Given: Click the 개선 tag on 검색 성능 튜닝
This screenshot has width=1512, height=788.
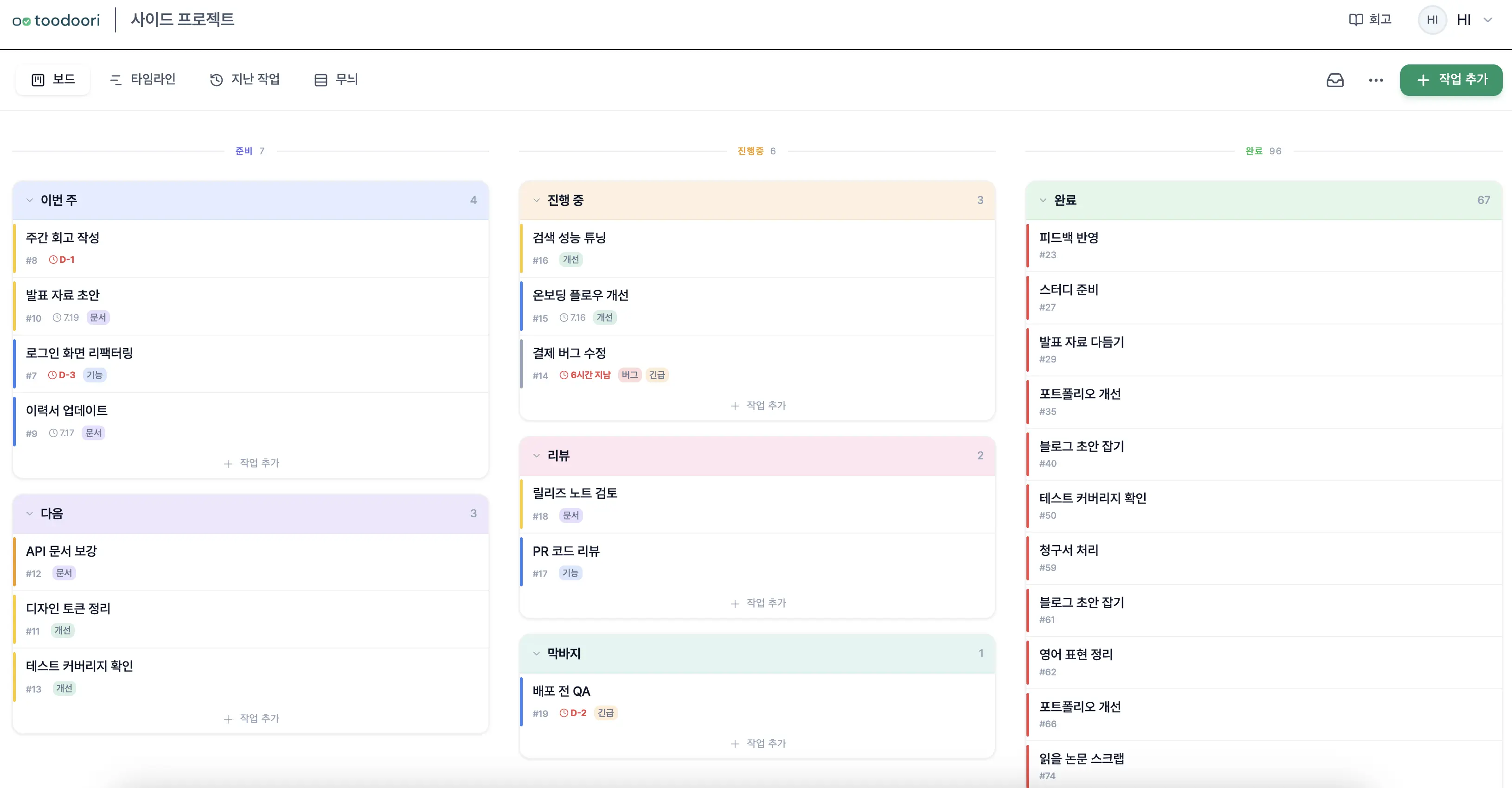Looking at the screenshot, I should [x=571, y=259].
